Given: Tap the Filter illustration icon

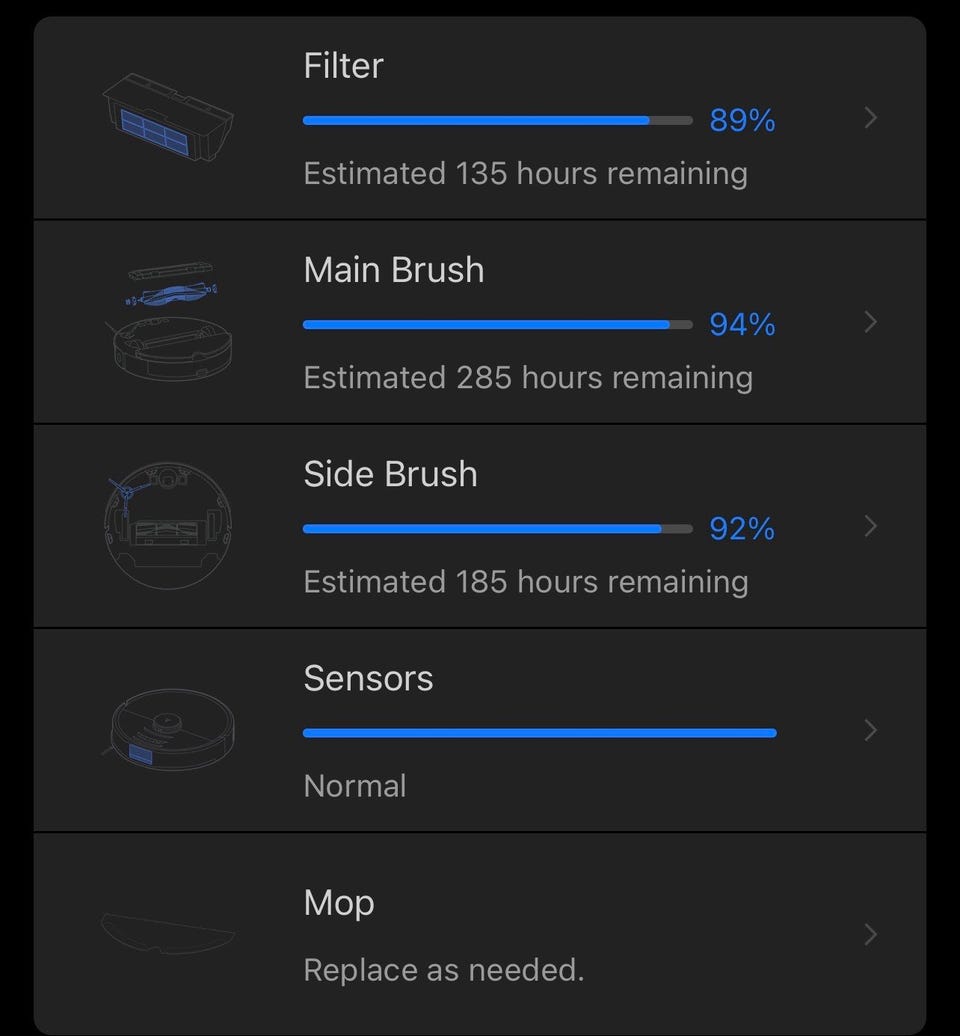Looking at the screenshot, I should [168, 118].
